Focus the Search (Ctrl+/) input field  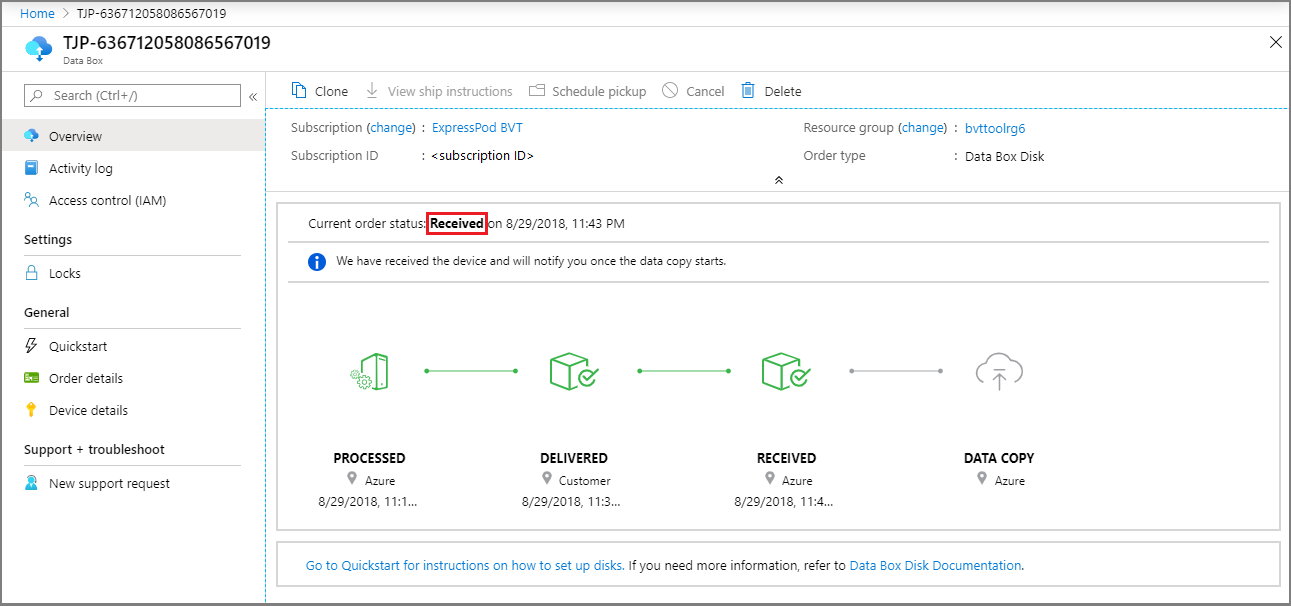click(x=133, y=95)
